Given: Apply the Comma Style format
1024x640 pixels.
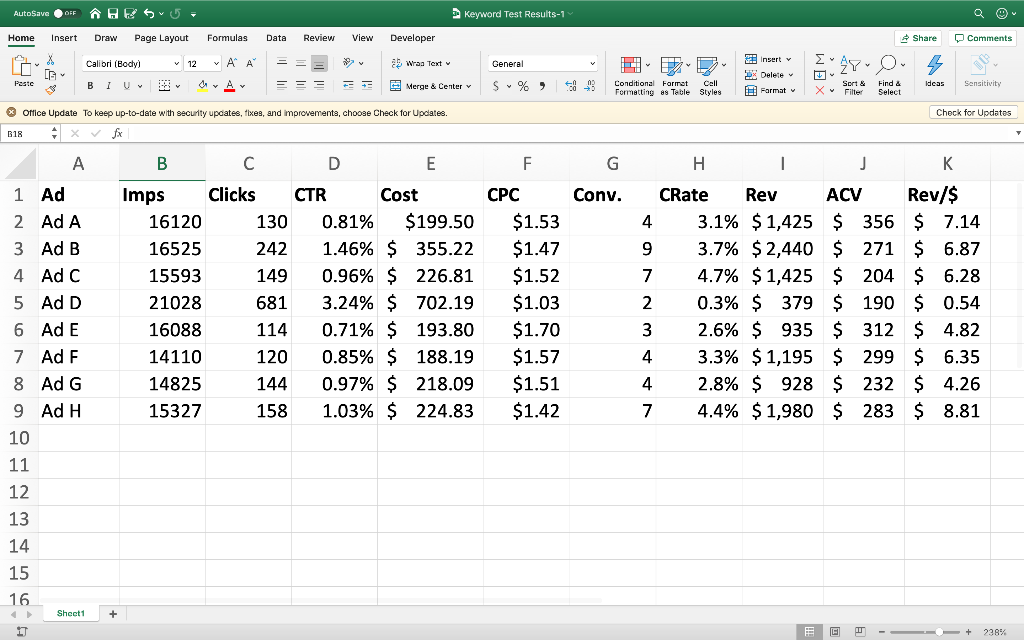Looking at the screenshot, I should pos(542,86).
